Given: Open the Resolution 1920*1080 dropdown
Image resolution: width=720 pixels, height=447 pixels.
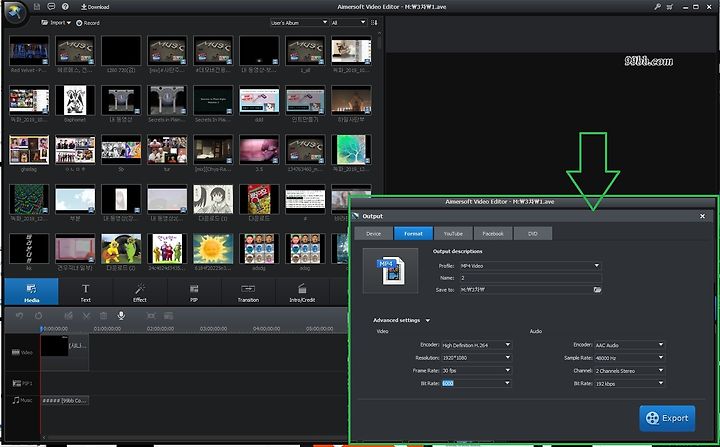Looking at the screenshot, I should pos(477,357).
